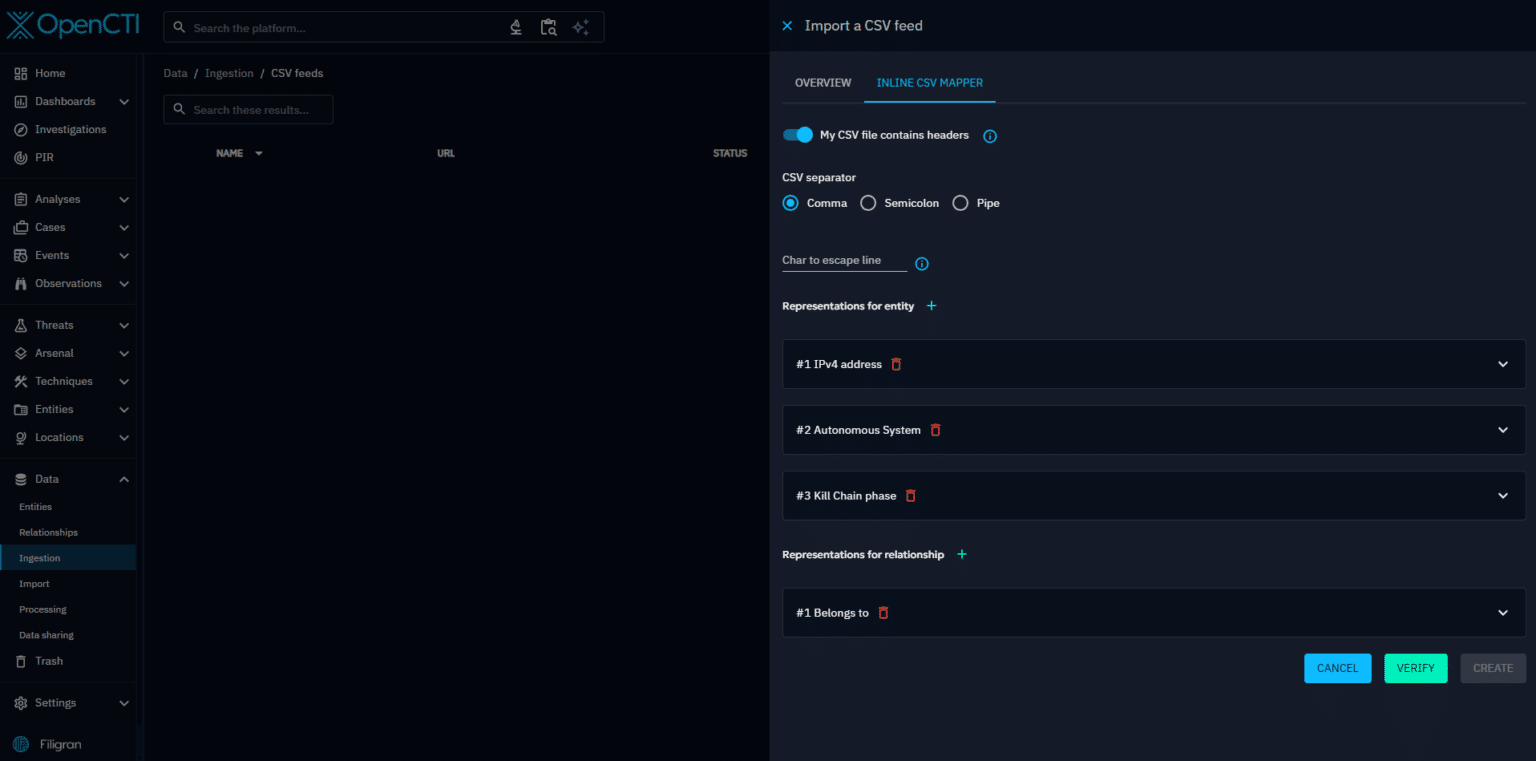Delete the IPv4 address representation via trash icon
This screenshot has width=1536, height=761.
tap(896, 364)
